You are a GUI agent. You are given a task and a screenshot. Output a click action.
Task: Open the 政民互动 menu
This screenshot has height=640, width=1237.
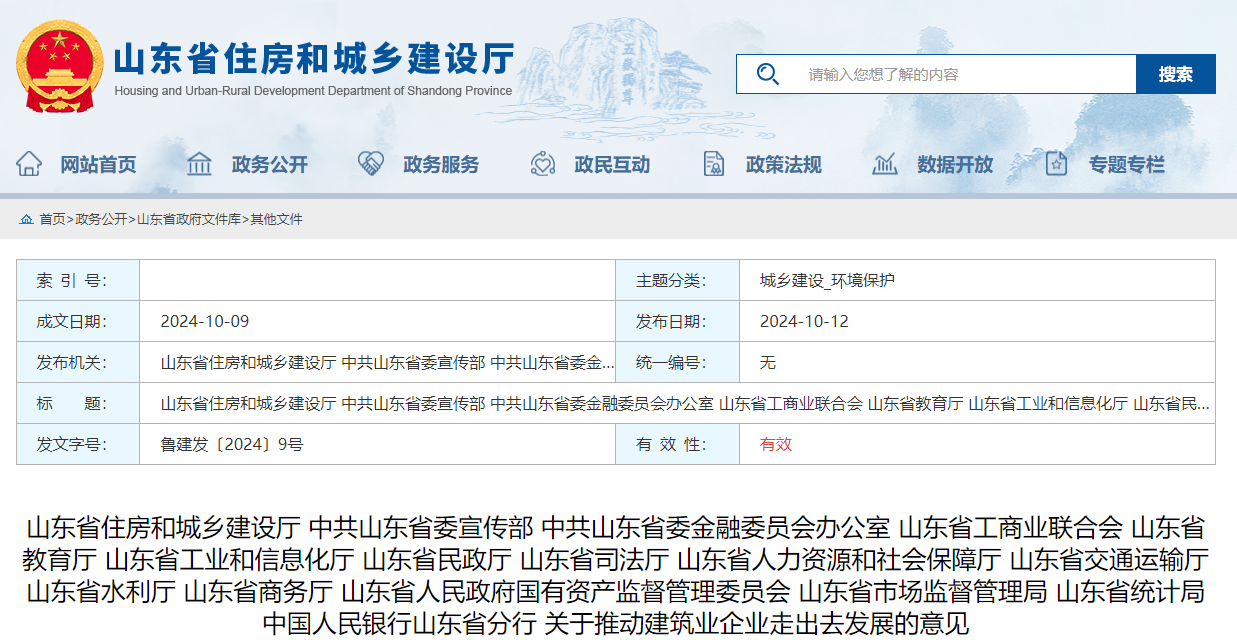(610, 164)
